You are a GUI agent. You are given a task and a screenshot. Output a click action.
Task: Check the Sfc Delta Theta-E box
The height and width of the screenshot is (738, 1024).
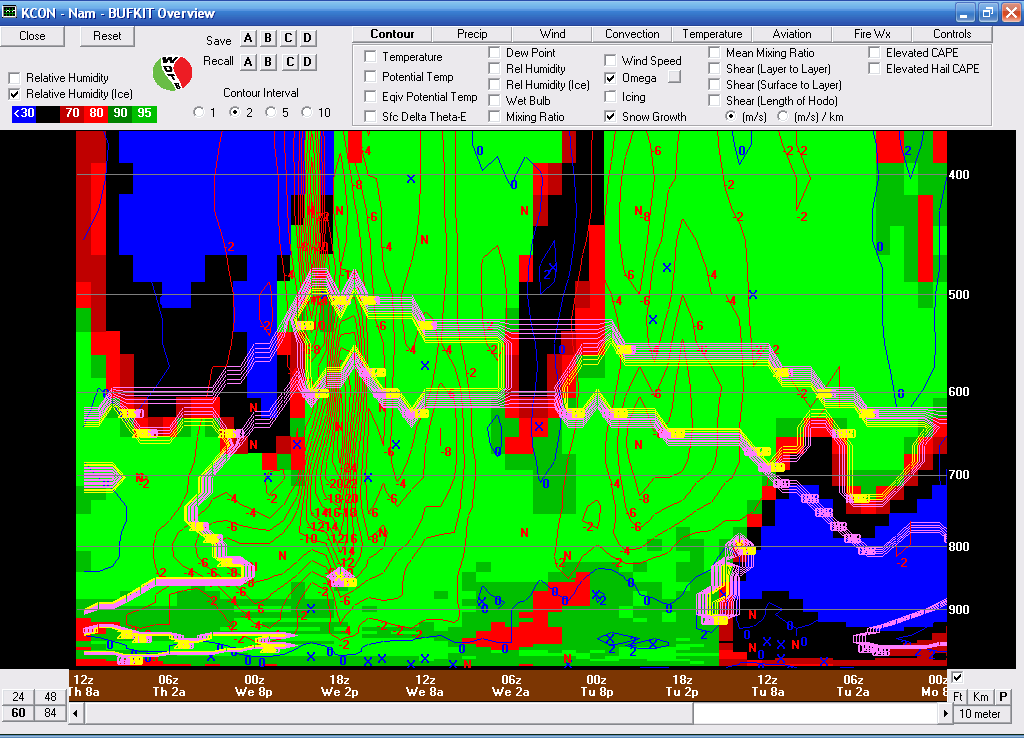click(x=370, y=116)
